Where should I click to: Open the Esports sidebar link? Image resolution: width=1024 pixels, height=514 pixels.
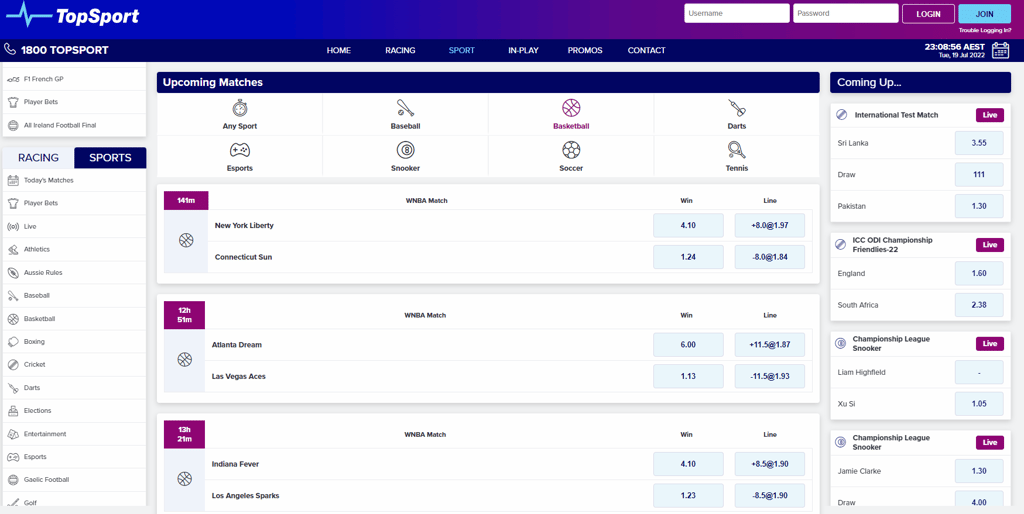coord(35,457)
